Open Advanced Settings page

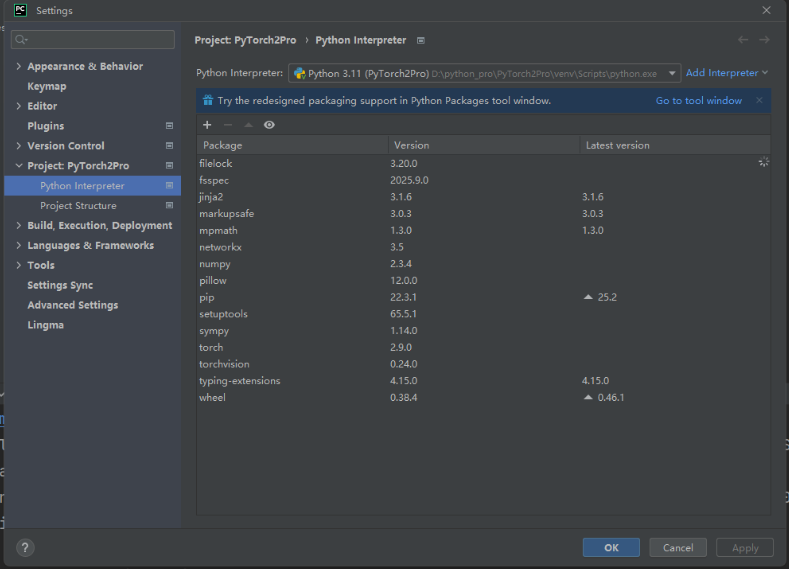coord(72,305)
